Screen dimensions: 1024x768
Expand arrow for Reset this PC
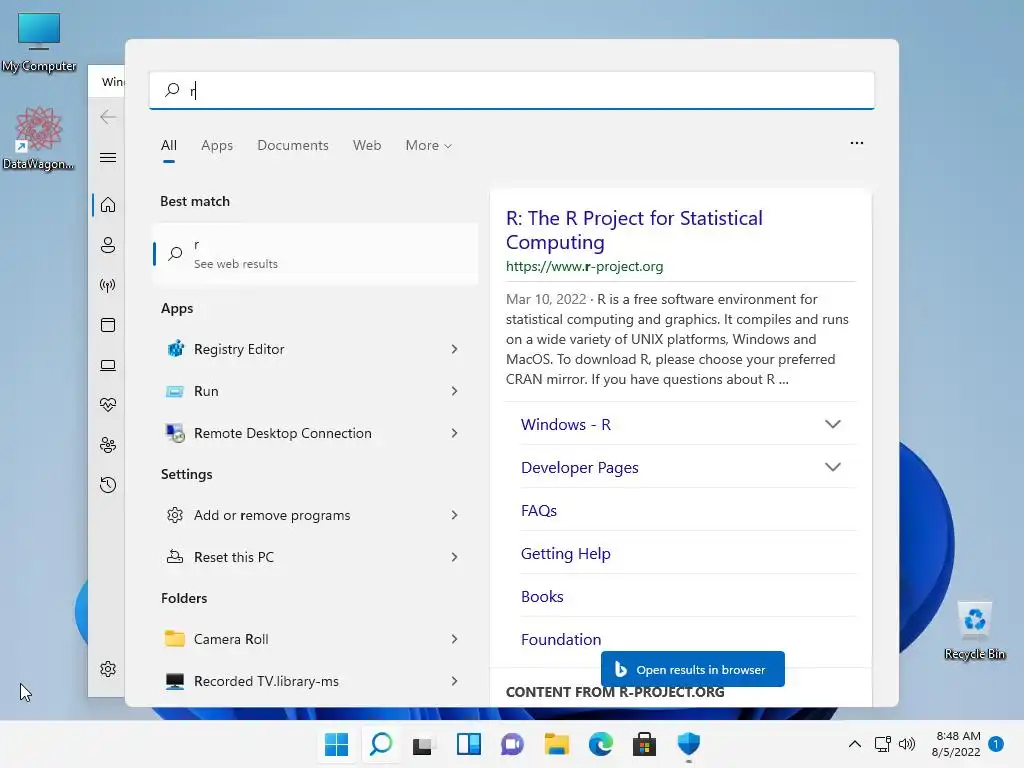pyautogui.click(x=455, y=557)
